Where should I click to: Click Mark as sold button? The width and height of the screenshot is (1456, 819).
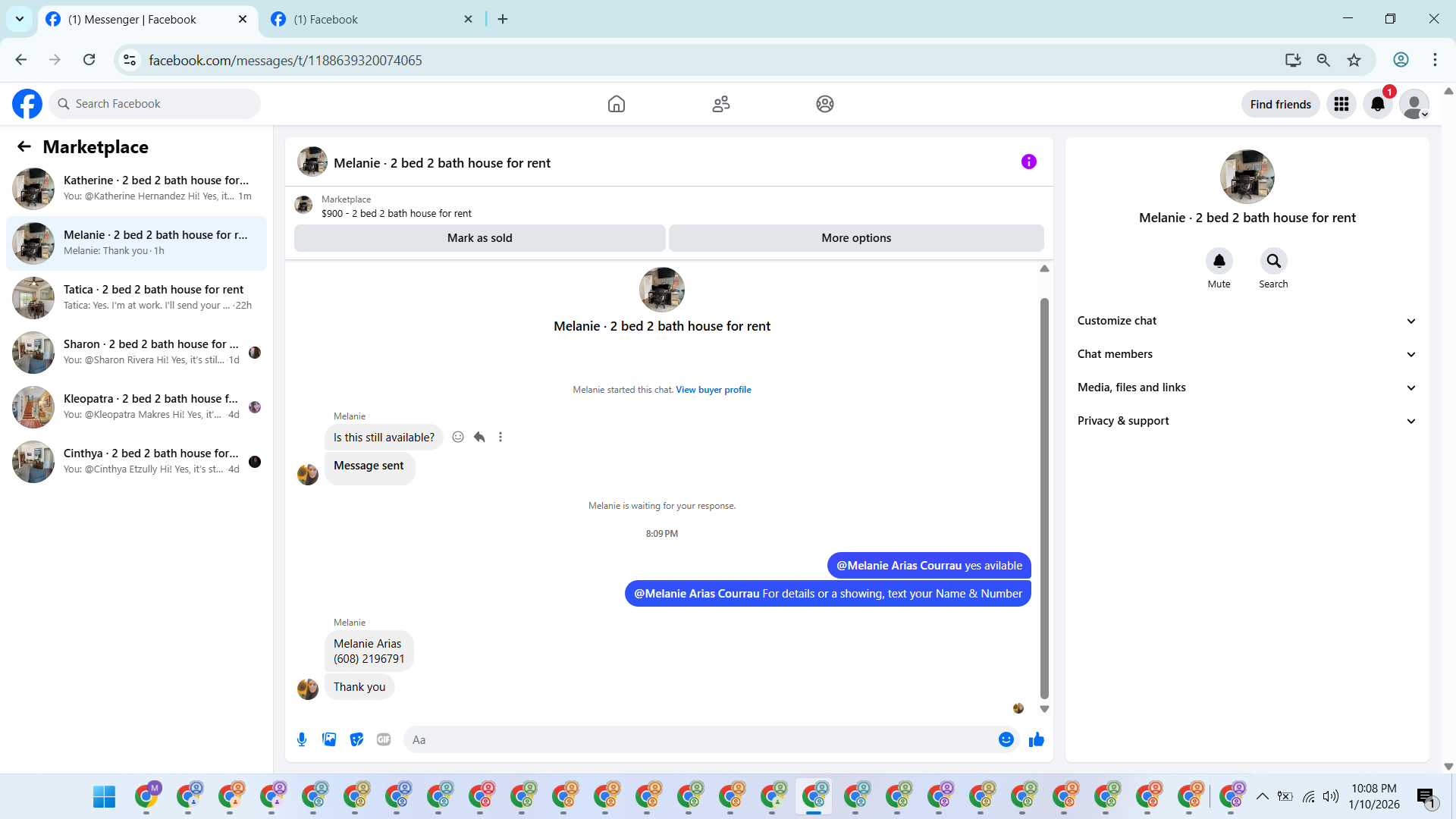tap(479, 238)
